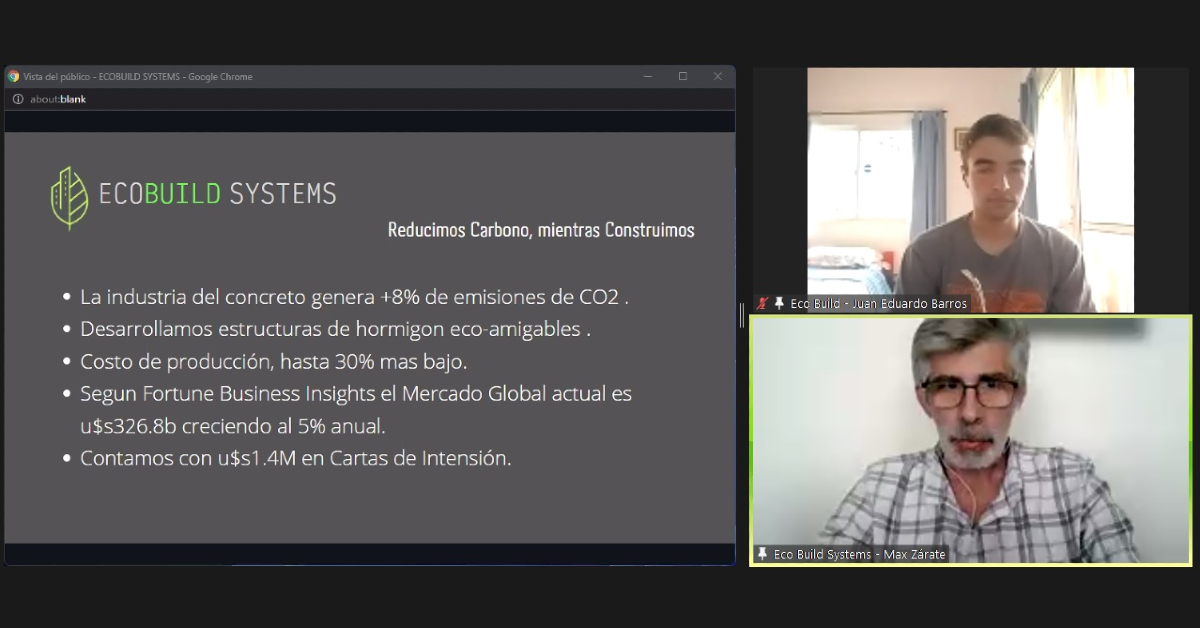The image size is (1200, 628).
Task: Click the line 'Segun Fortune Business Insights el Mercado Global'
Action: coord(356,394)
